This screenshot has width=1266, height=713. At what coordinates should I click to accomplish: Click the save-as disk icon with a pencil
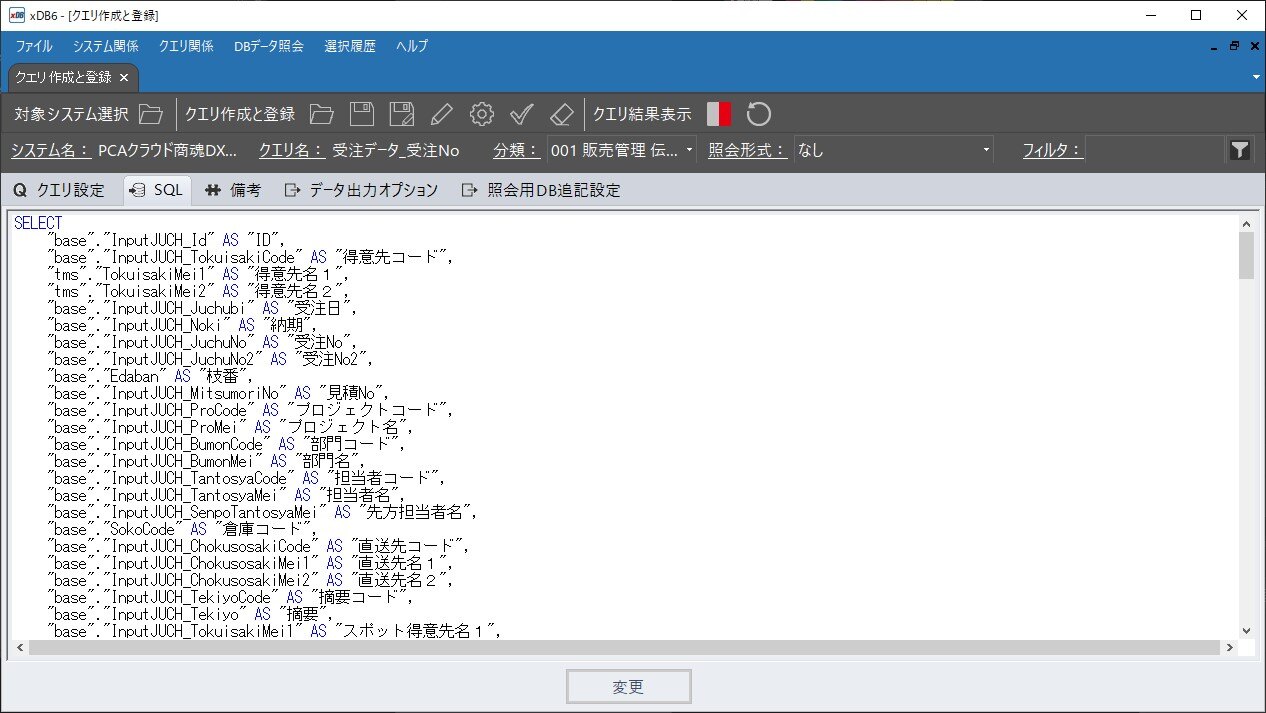[x=402, y=114]
